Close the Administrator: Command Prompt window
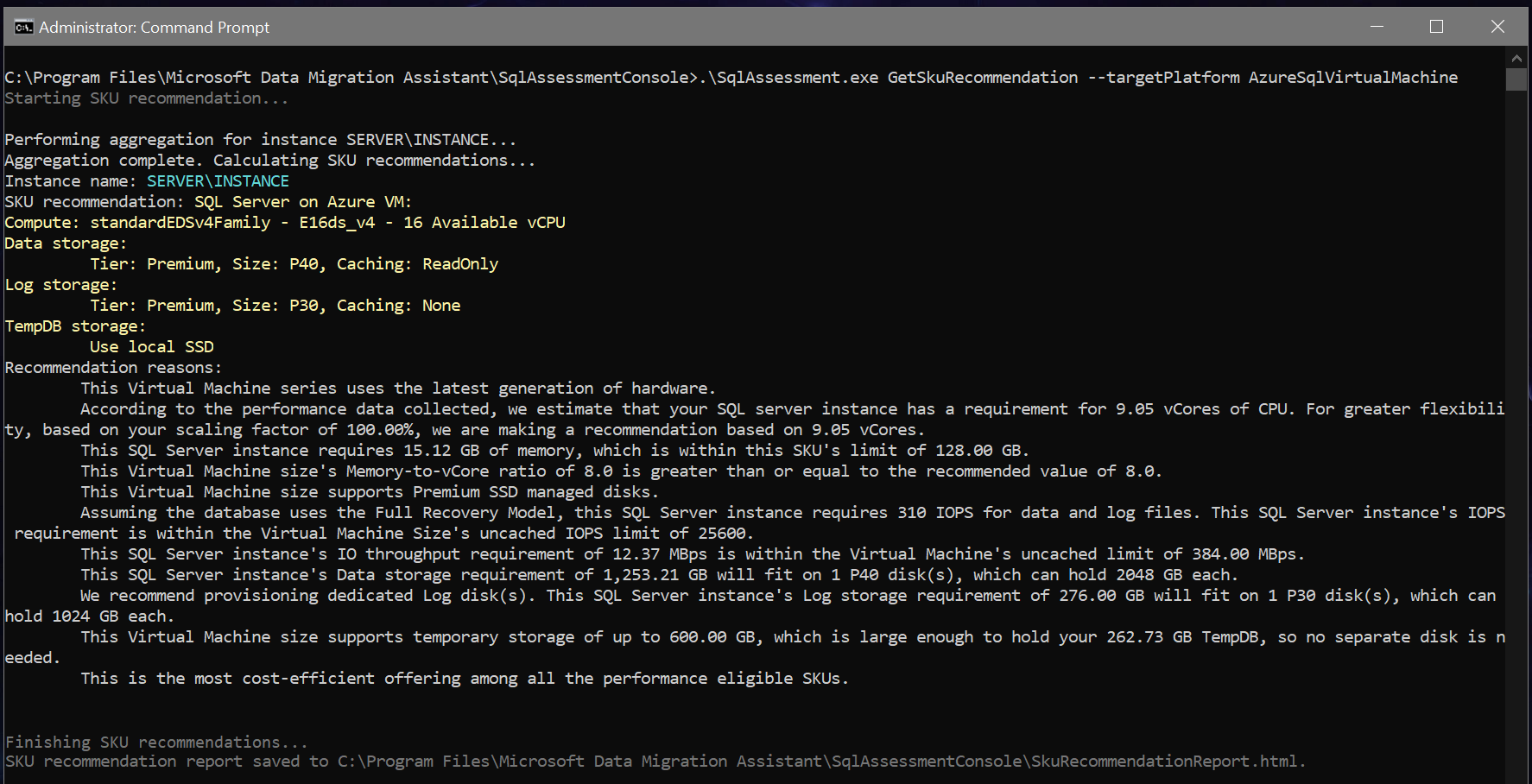Image resolution: width=1532 pixels, height=784 pixels. coord(1497,27)
